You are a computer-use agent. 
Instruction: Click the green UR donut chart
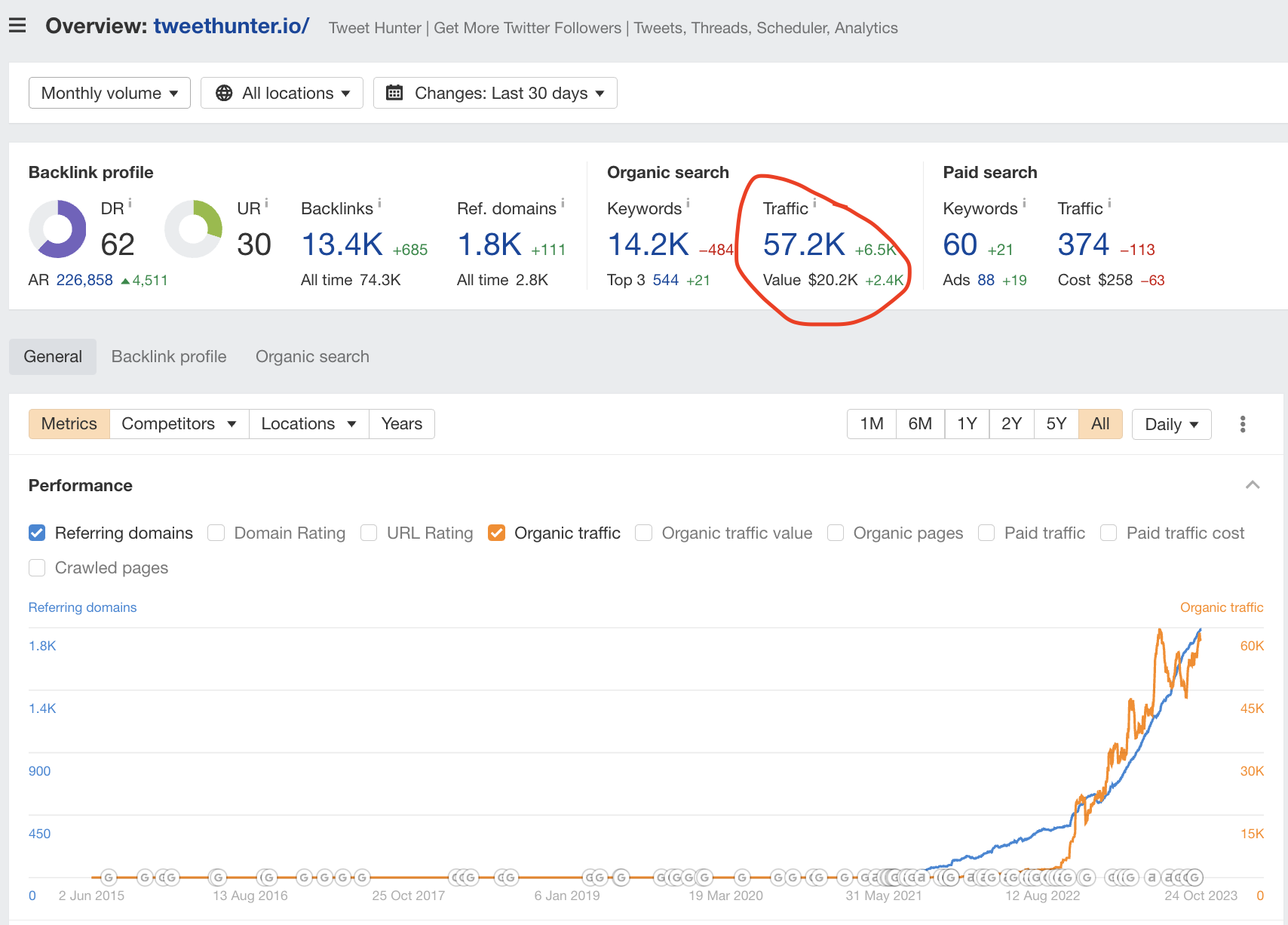[x=194, y=229]
